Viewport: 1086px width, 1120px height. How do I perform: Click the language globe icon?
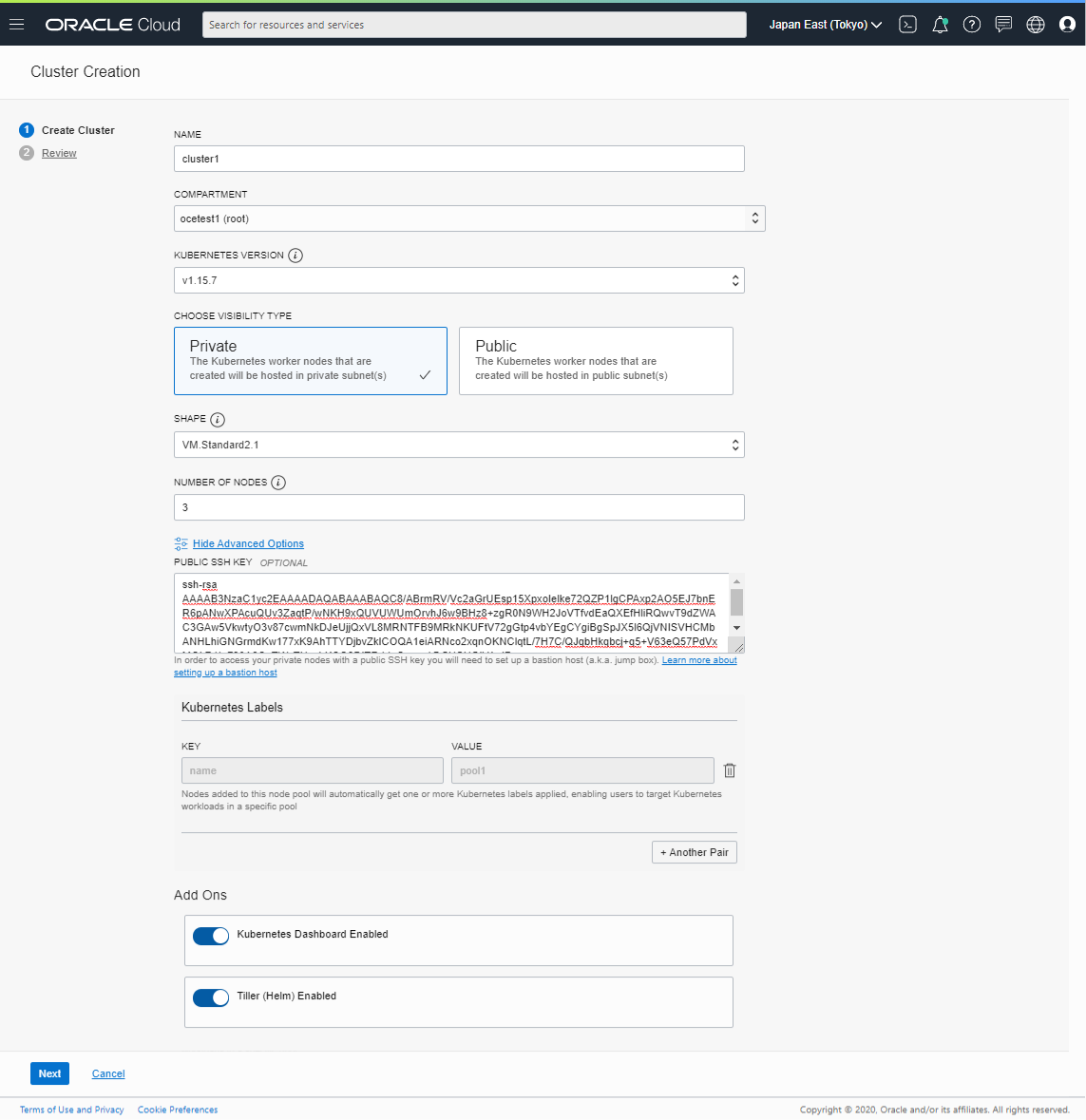[1036, 24]
